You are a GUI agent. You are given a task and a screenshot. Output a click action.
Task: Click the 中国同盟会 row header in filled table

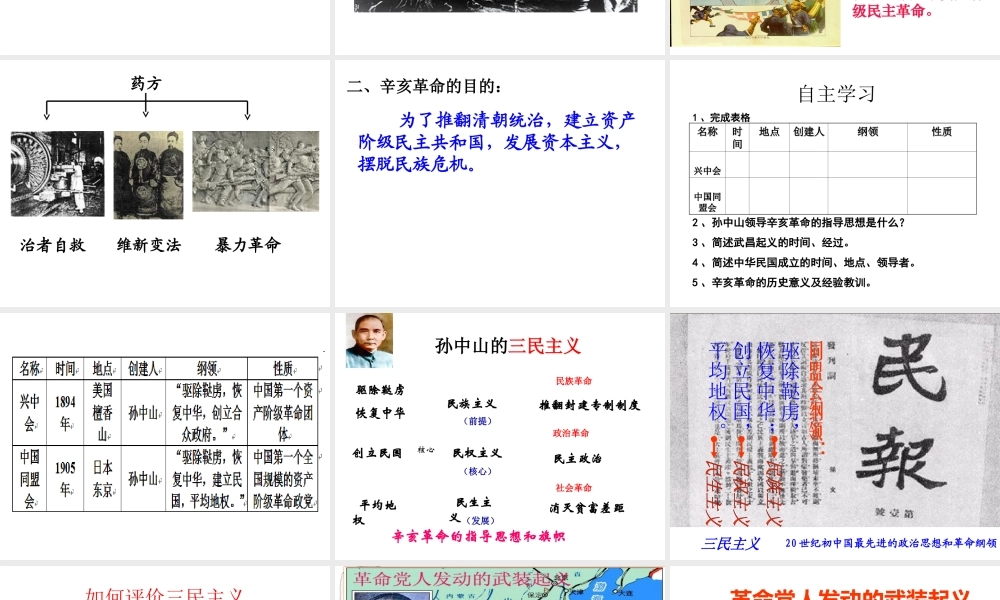29,478
